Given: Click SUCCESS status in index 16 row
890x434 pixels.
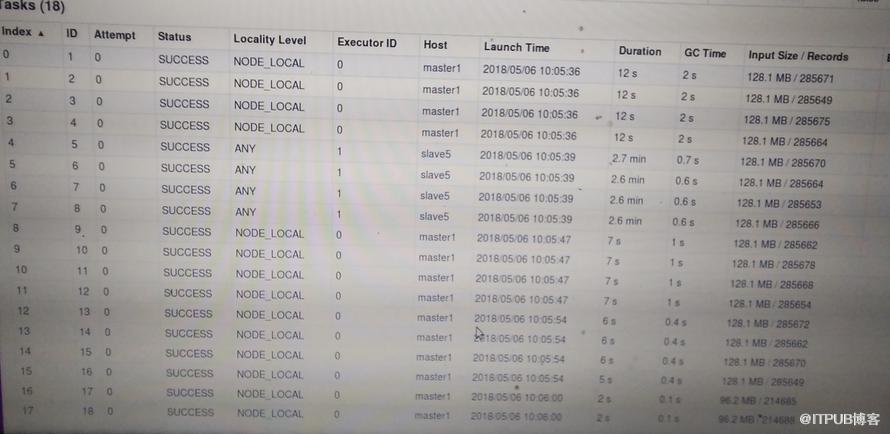Looking at the screenshot, I should (190, 393).
